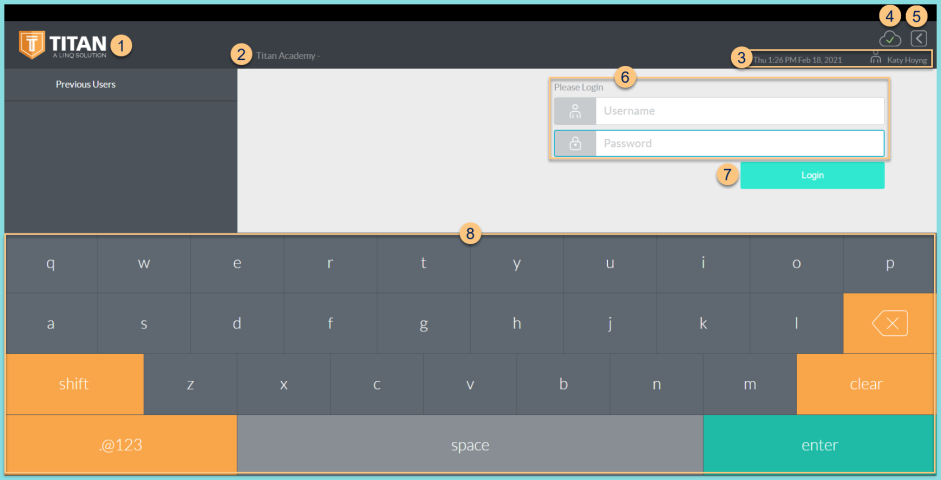Tap the space bar key

click(470, 445)
